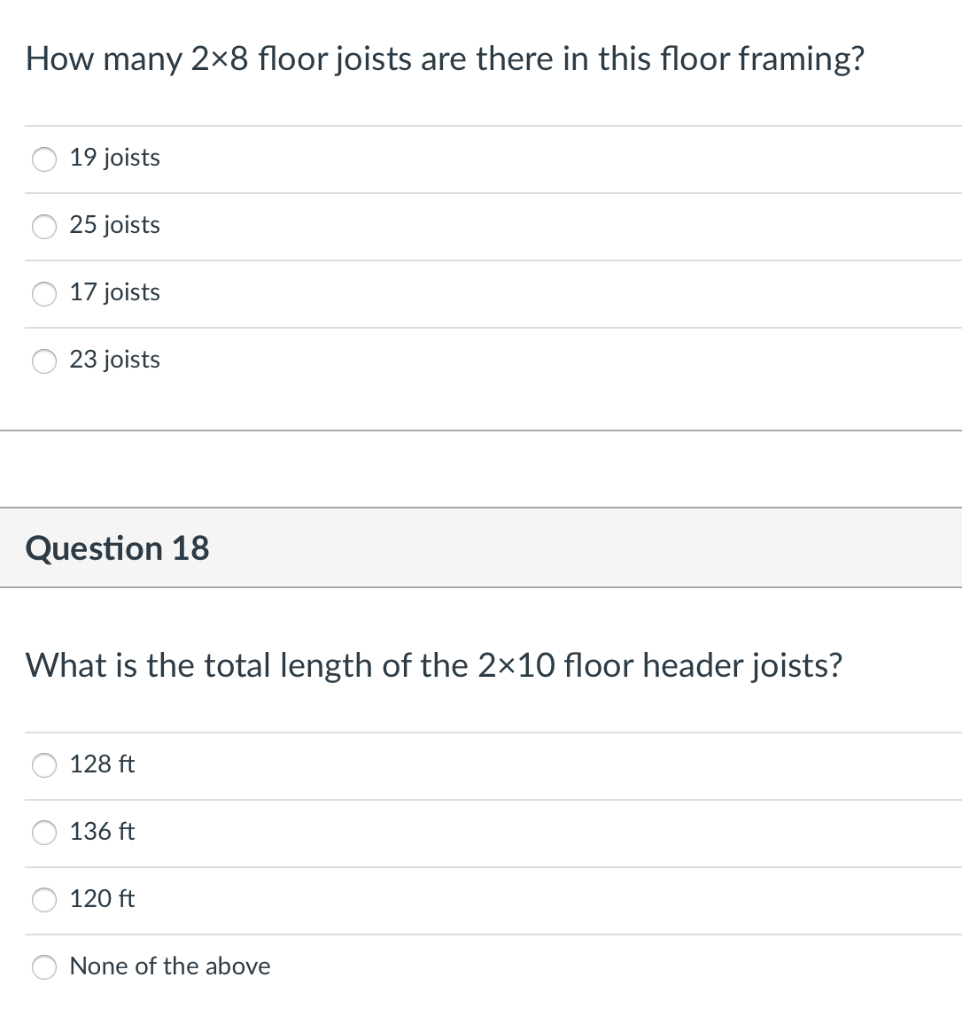This screenshot has height=1024, width=962.
Task: Click the "25 joists" answer label text
Action: click(x=113, y=226)
